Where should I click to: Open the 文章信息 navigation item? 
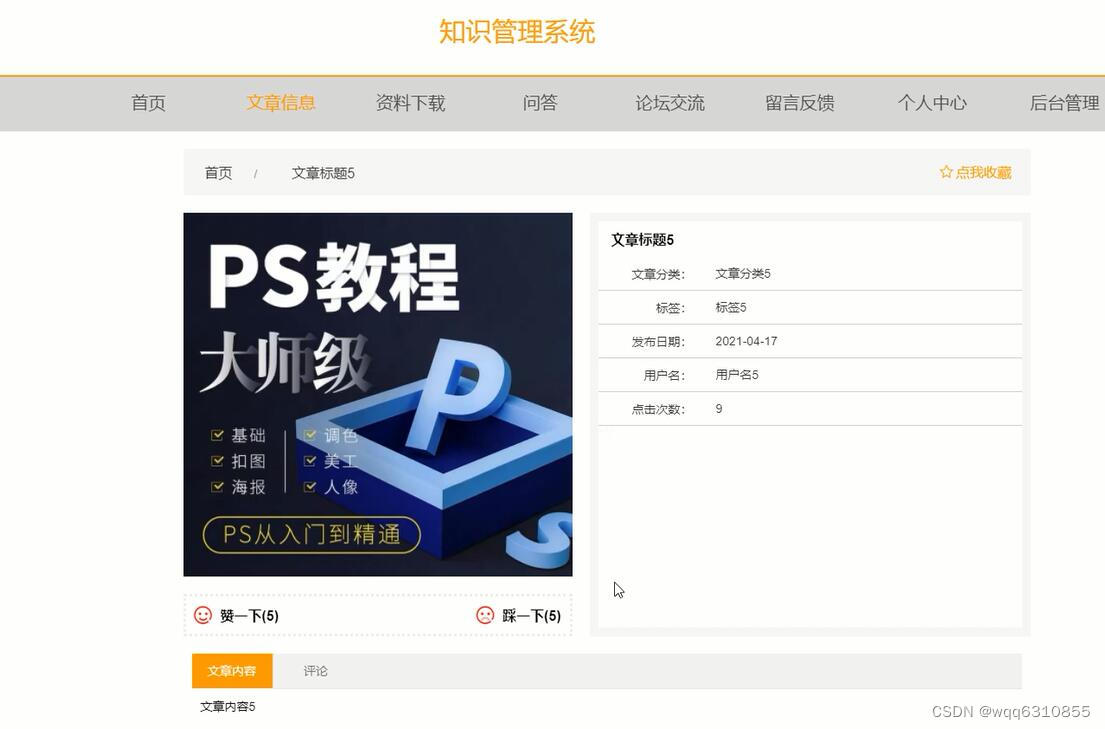[280, 103]
